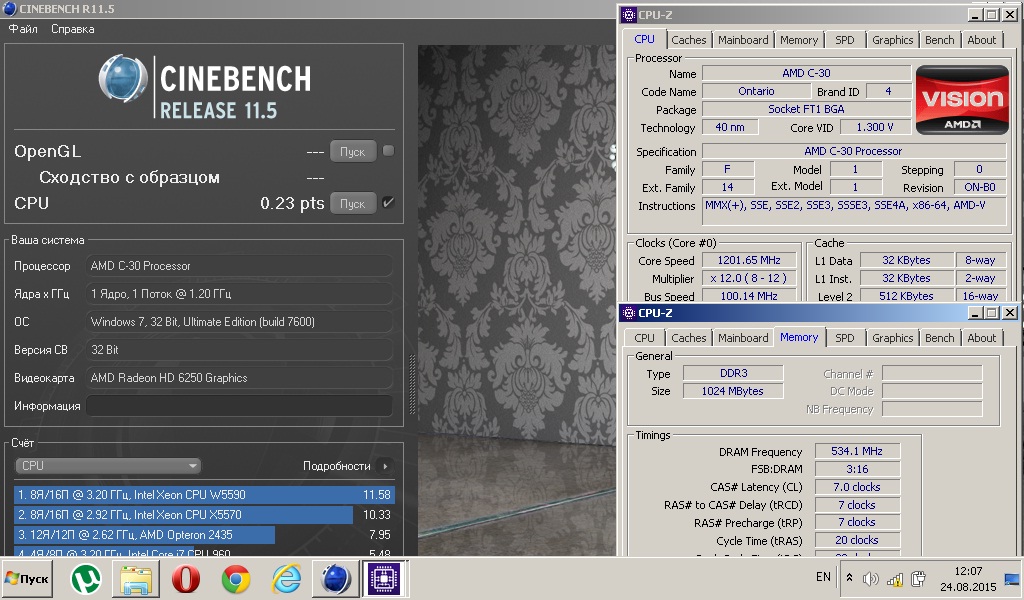The image size is (1024, 600).
Task: Open Mainboard tab in upper CPU-Z
Action: click(x=743, y=40)
